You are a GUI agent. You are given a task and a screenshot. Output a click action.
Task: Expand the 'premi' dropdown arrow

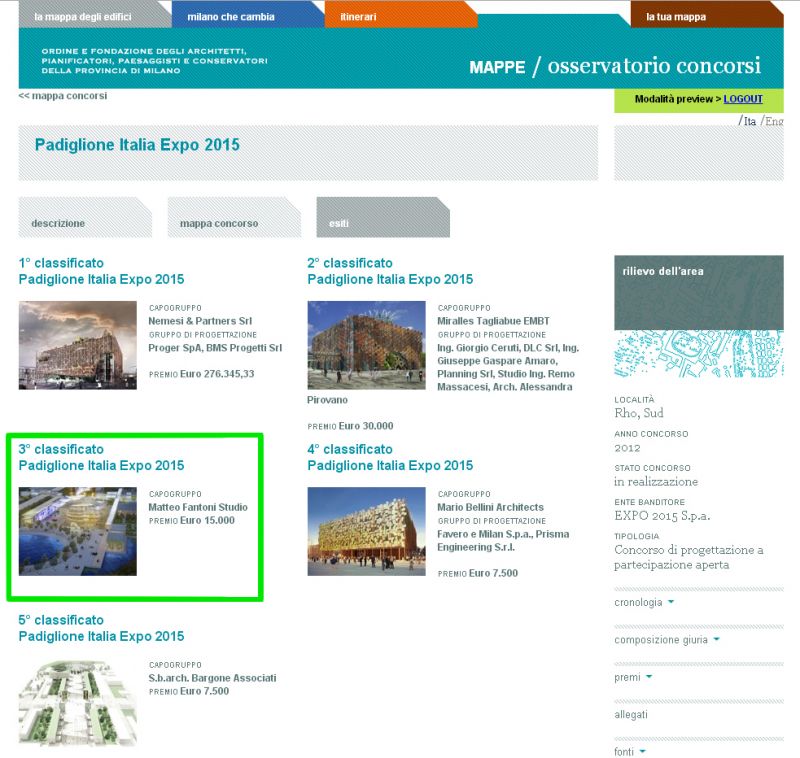click(x=634, y=677)
